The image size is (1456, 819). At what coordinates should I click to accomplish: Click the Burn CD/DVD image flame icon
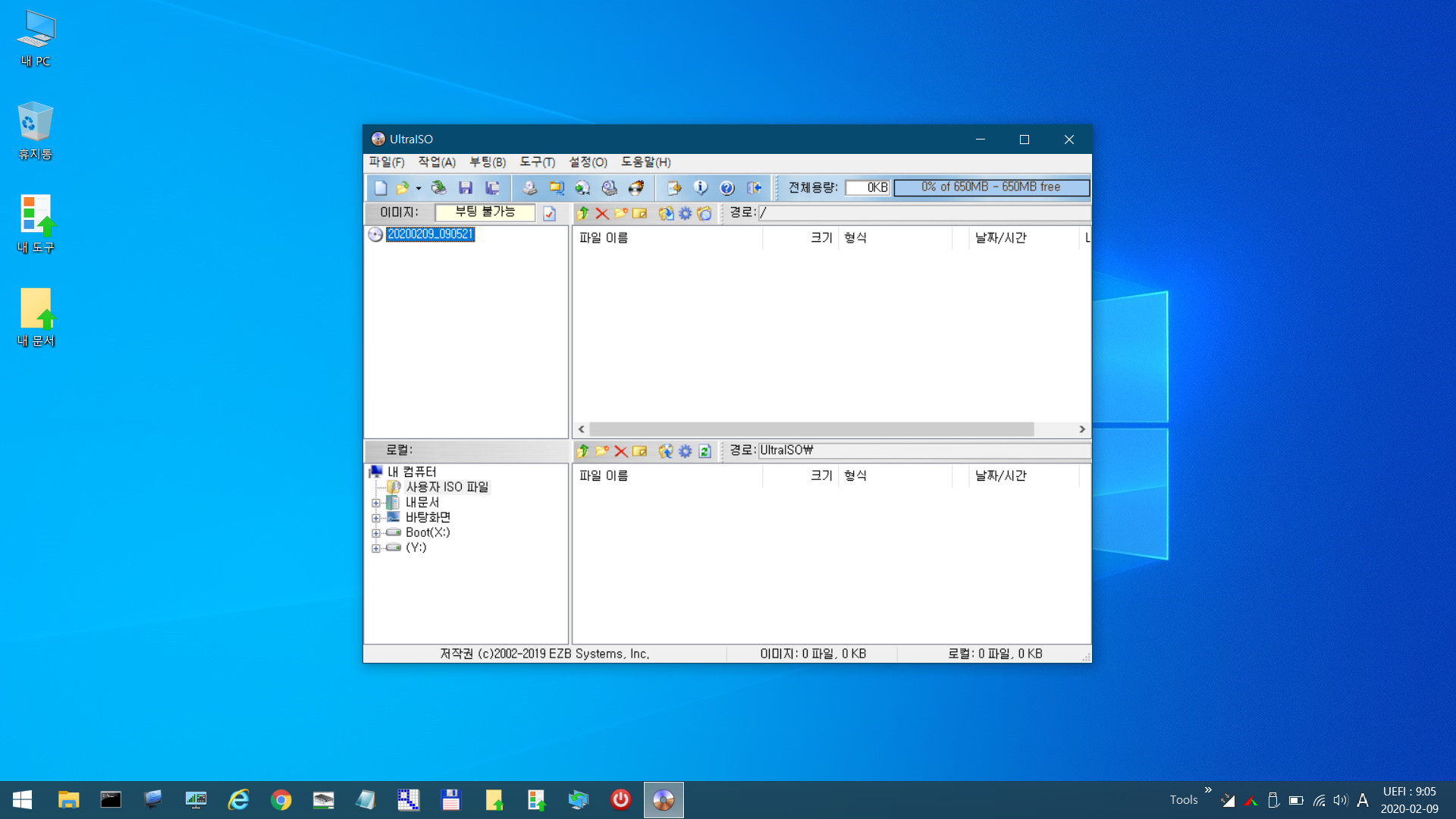point(636,187)
